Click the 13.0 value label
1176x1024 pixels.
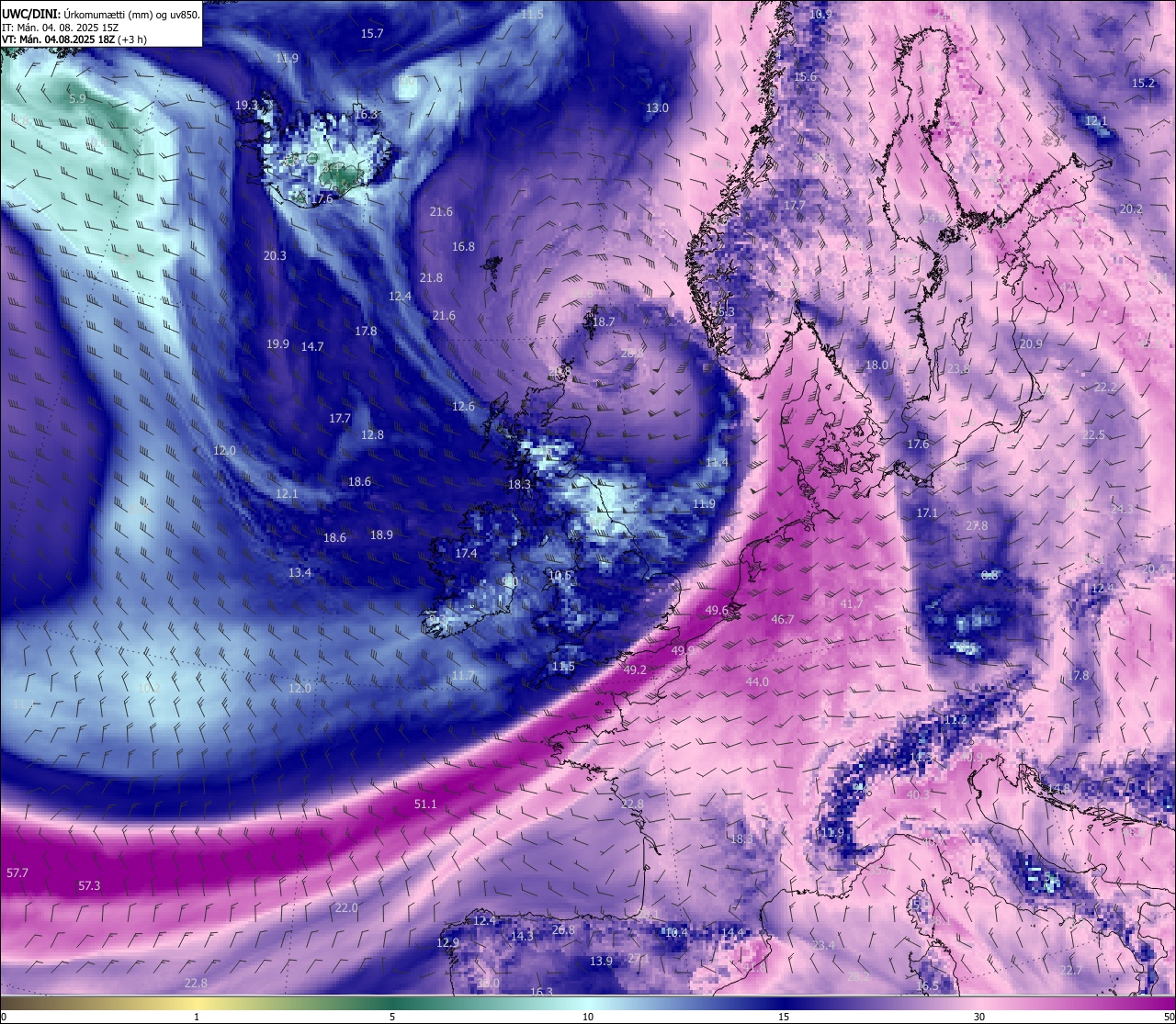point(657,107)
